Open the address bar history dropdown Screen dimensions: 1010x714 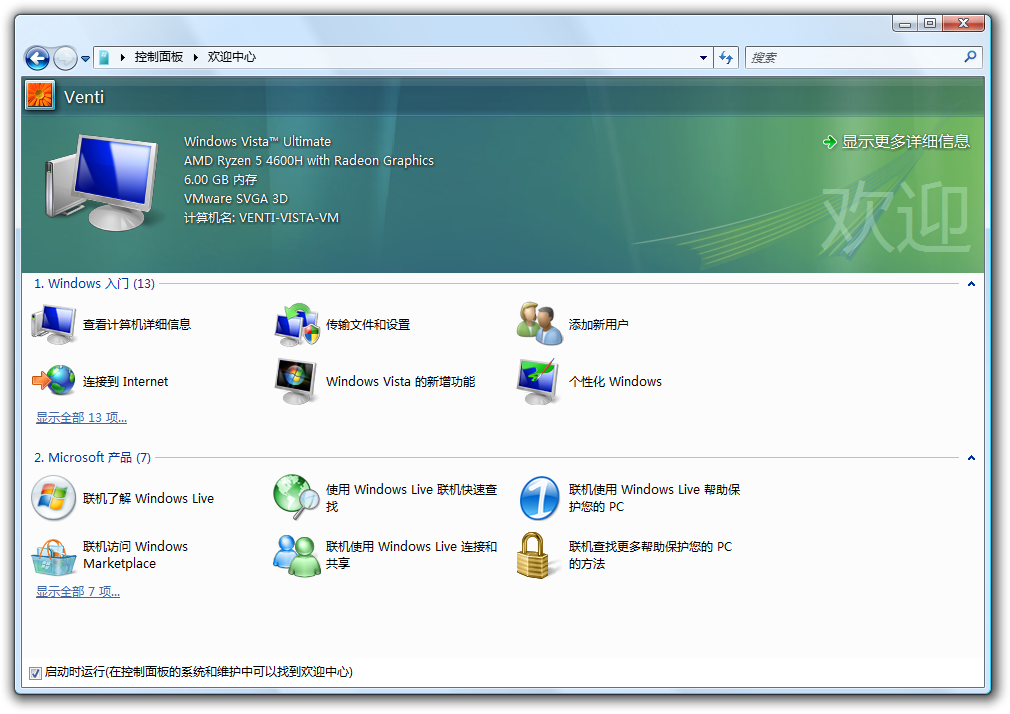coord(703,57)
